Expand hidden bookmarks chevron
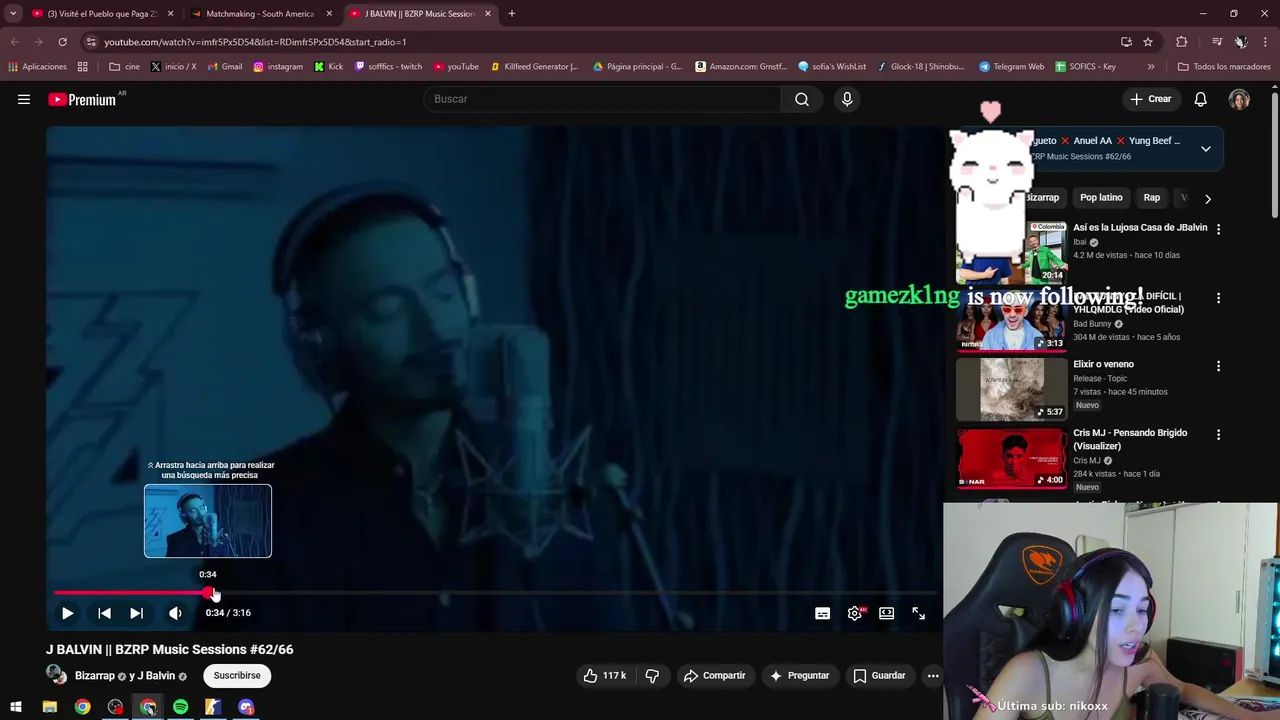This screenshot has width=1280, height=720. click(1151, 67)
